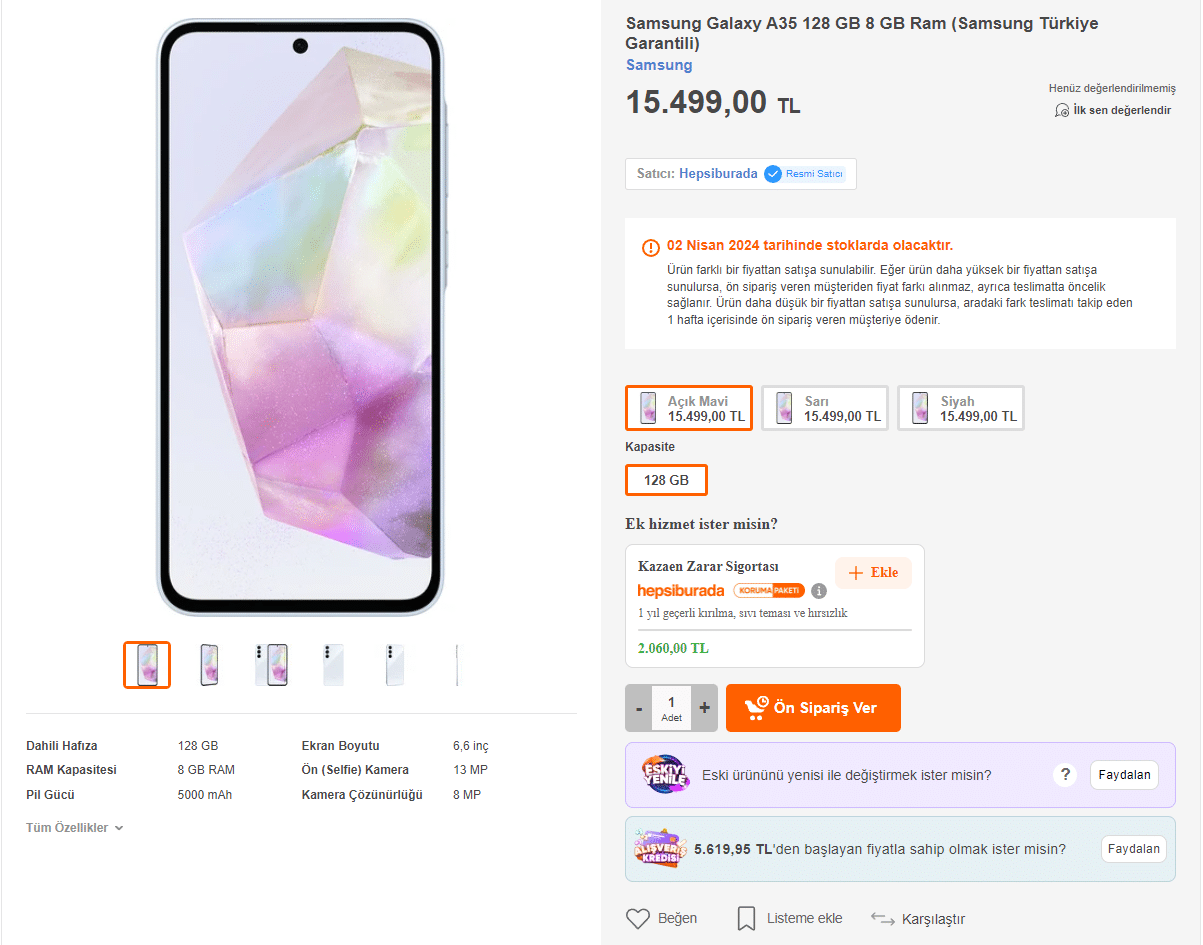Expand Tüm Özellikler specifications list
Screen dimensions: 1203x945
click(75, 828)
